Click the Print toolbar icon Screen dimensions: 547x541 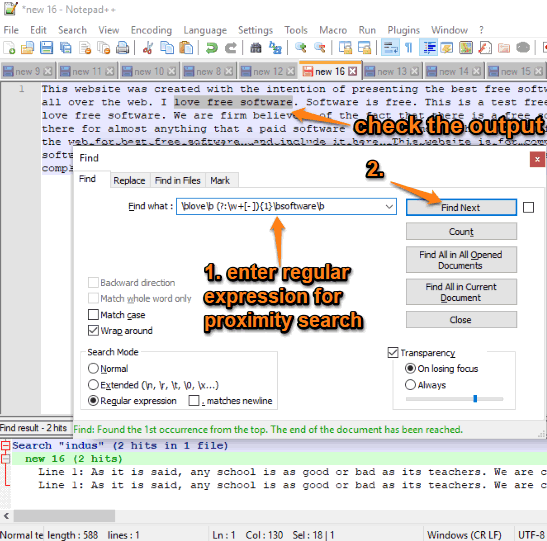[x=122, y=48]
